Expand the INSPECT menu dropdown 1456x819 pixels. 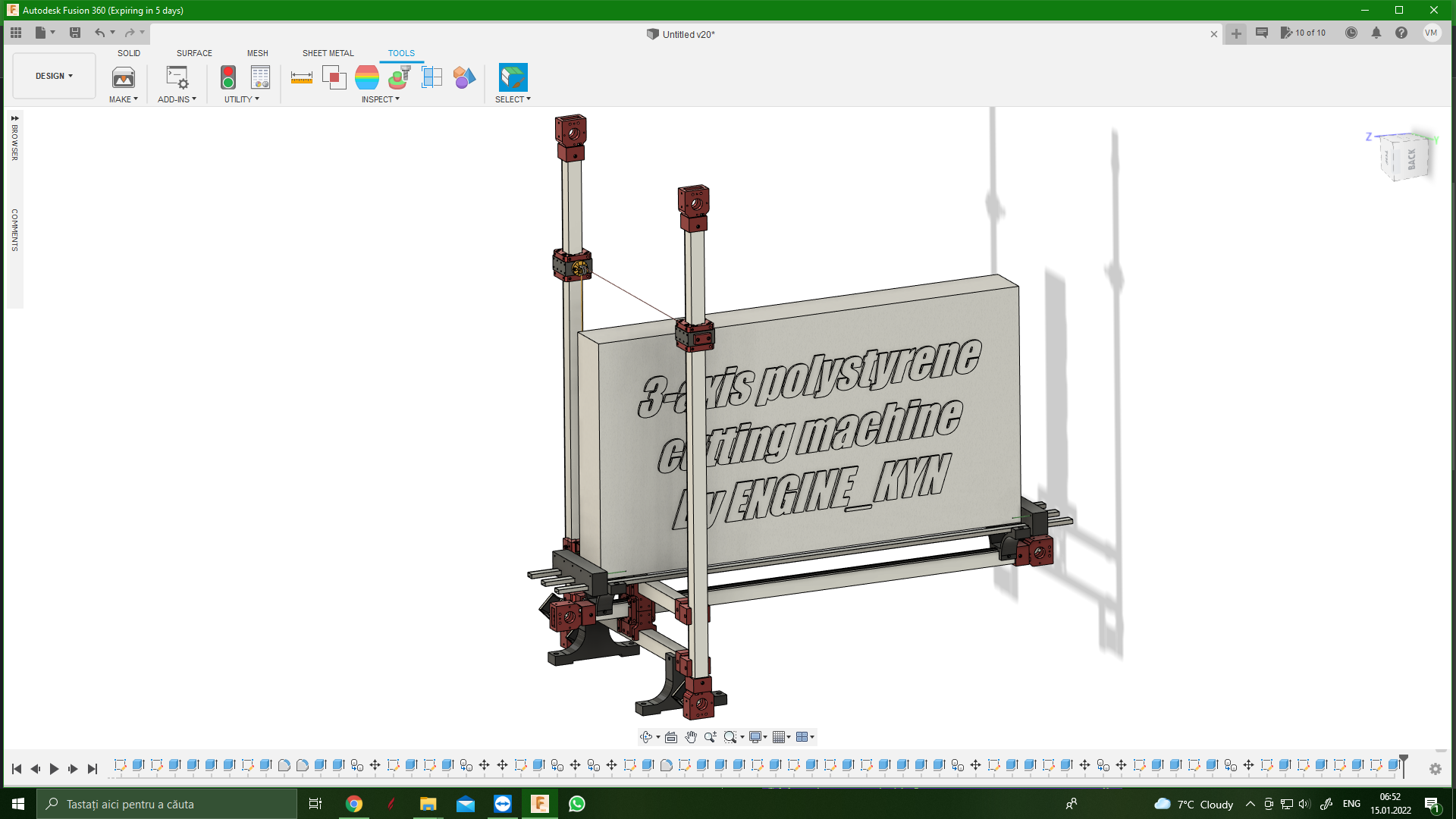[x=380, y=99]
